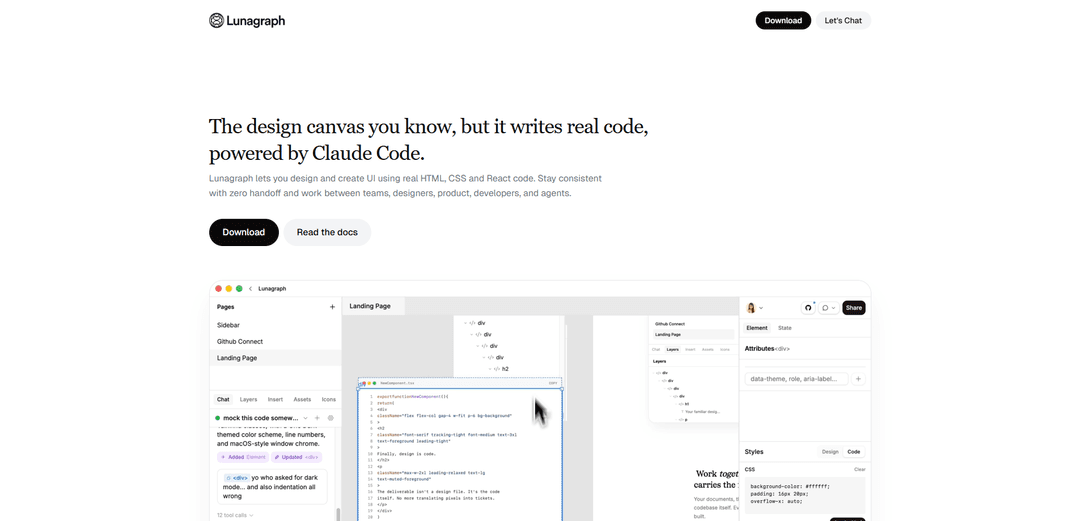Switch Styles view to Code

(853, 452)
